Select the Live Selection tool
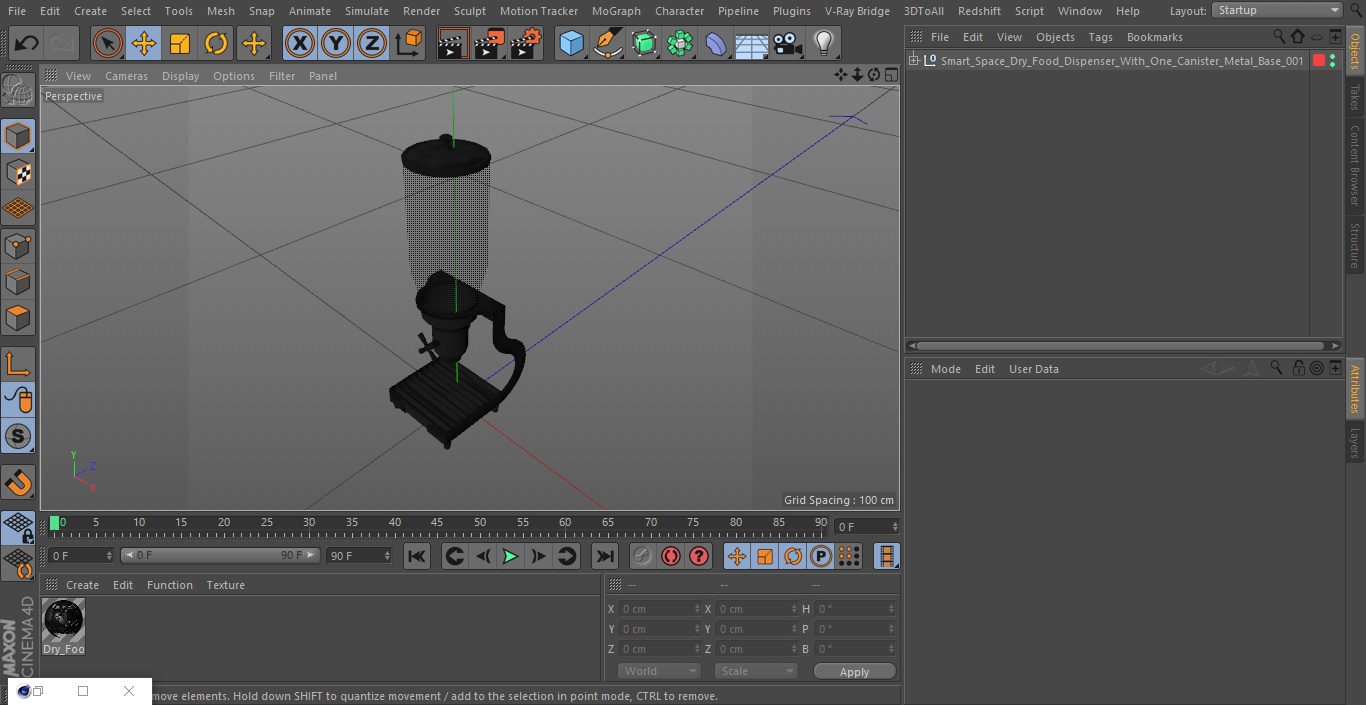 tap(108, 43)
